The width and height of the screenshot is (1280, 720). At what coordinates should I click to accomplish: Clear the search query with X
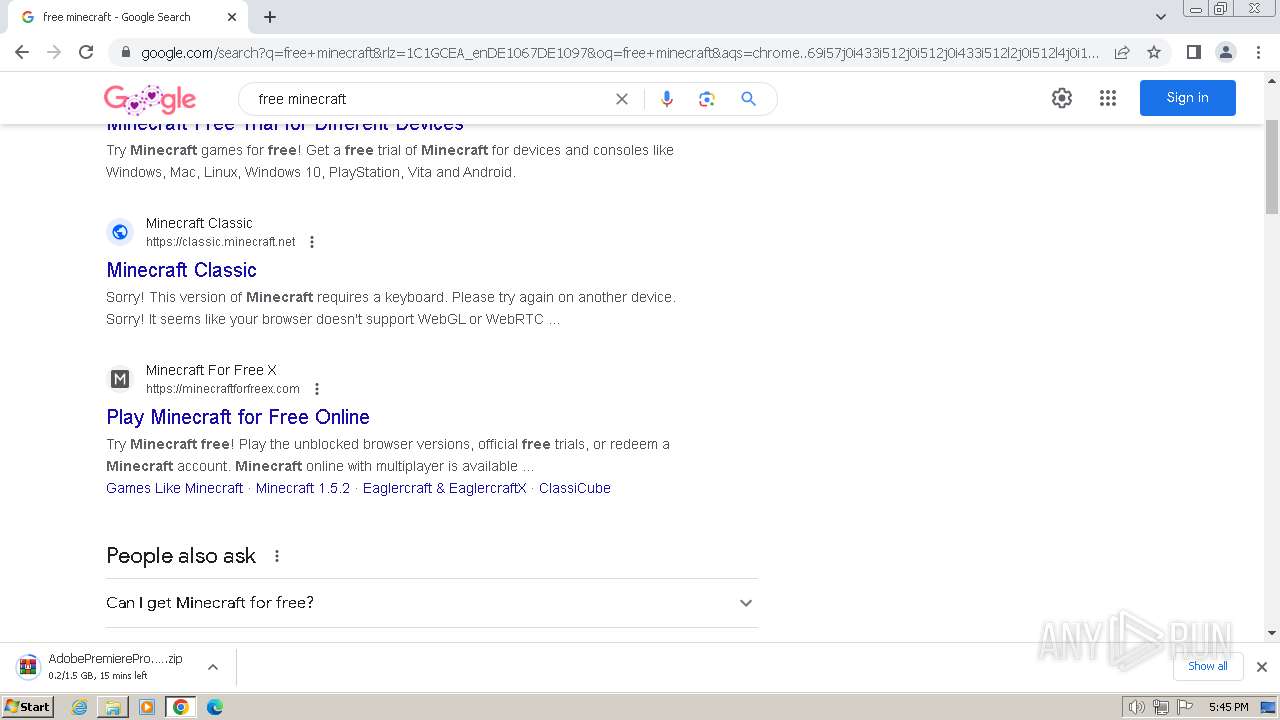pyautogui.click(x=622, y=99)
